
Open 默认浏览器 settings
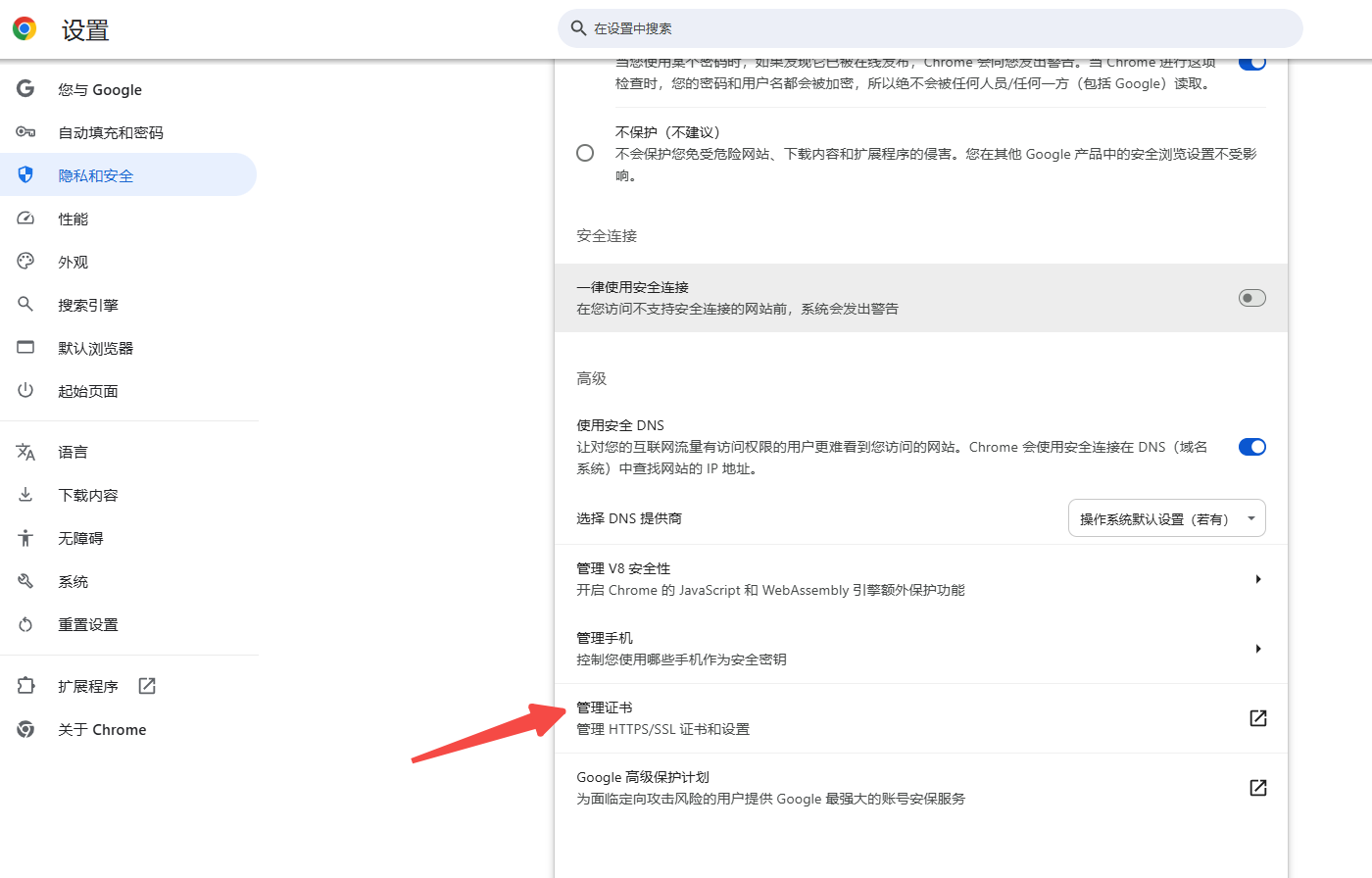(128, 348)
